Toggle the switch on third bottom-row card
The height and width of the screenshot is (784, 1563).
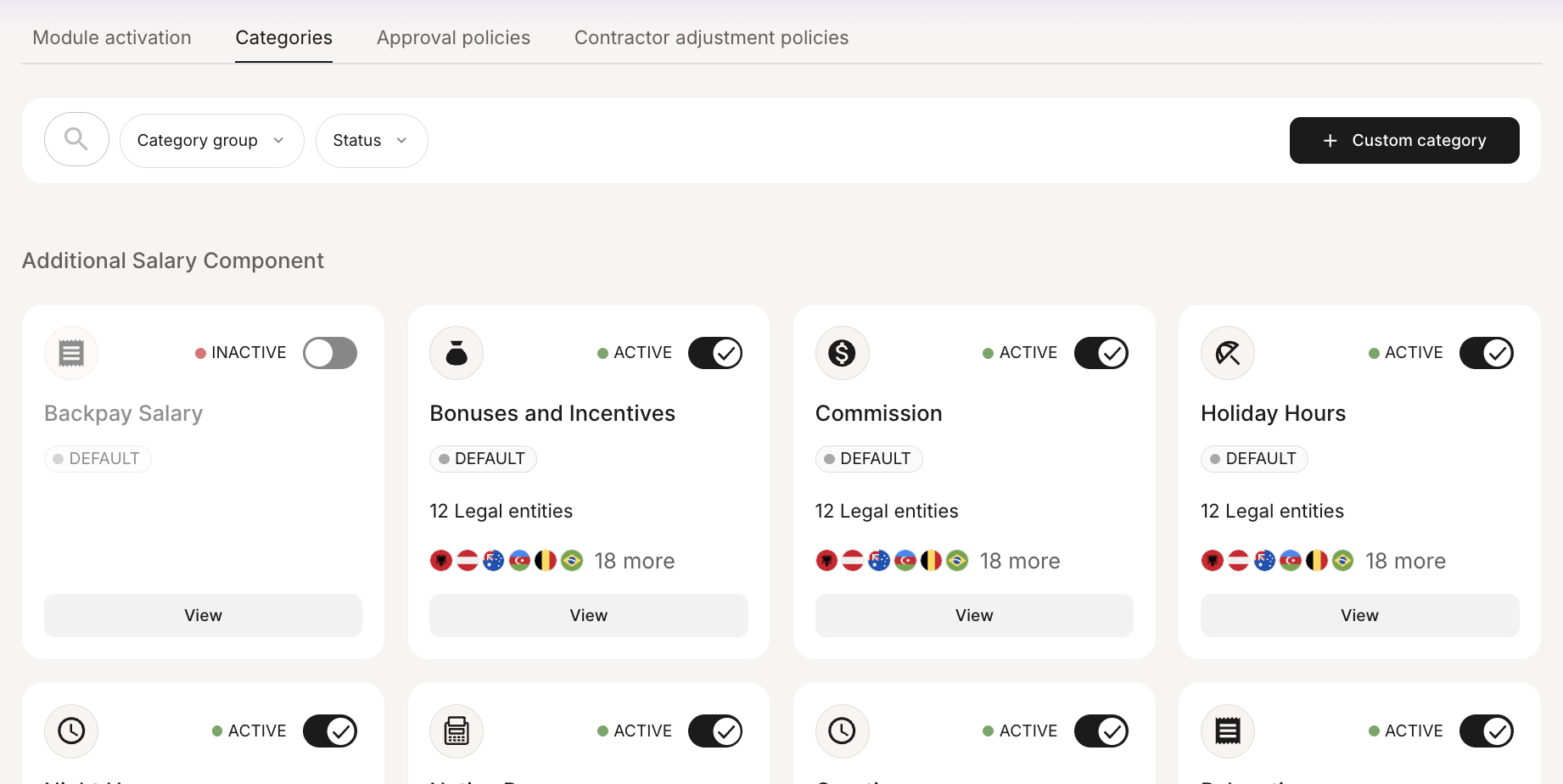(1101, 731)
